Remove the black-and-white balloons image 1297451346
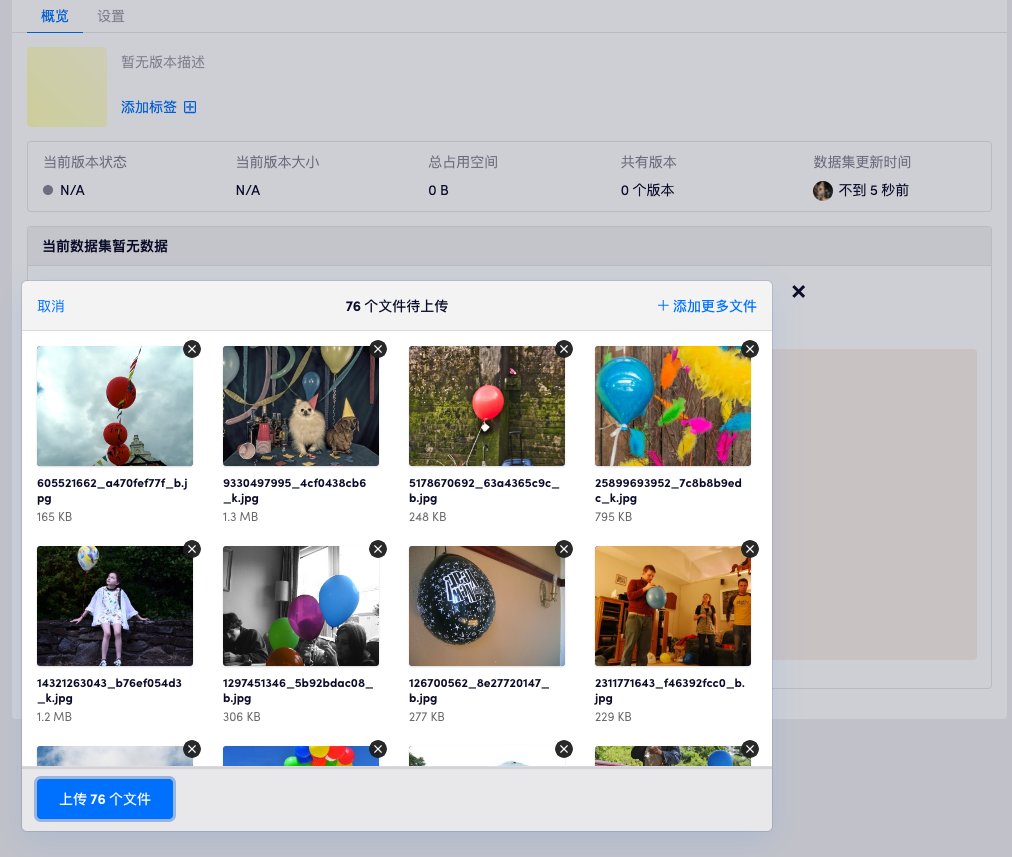The width and height of the screenshot is (1012, 857). pyautogui.click(x=378, y=549)
